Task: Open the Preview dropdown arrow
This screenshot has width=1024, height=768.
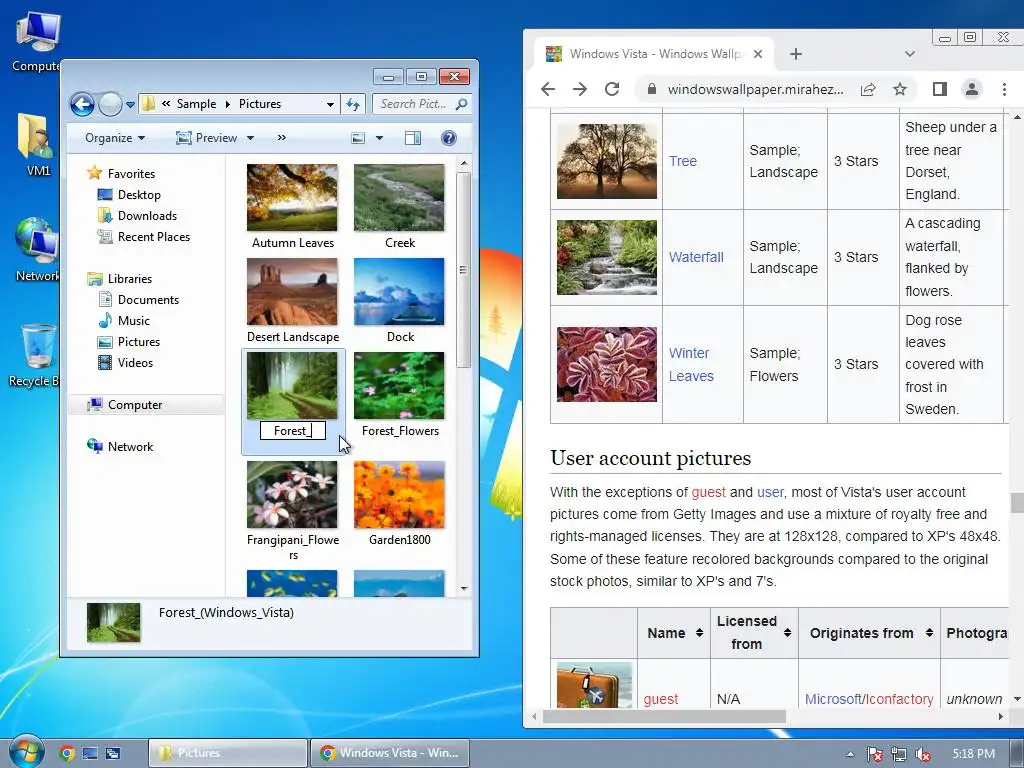Action: [x=250, y=138]
